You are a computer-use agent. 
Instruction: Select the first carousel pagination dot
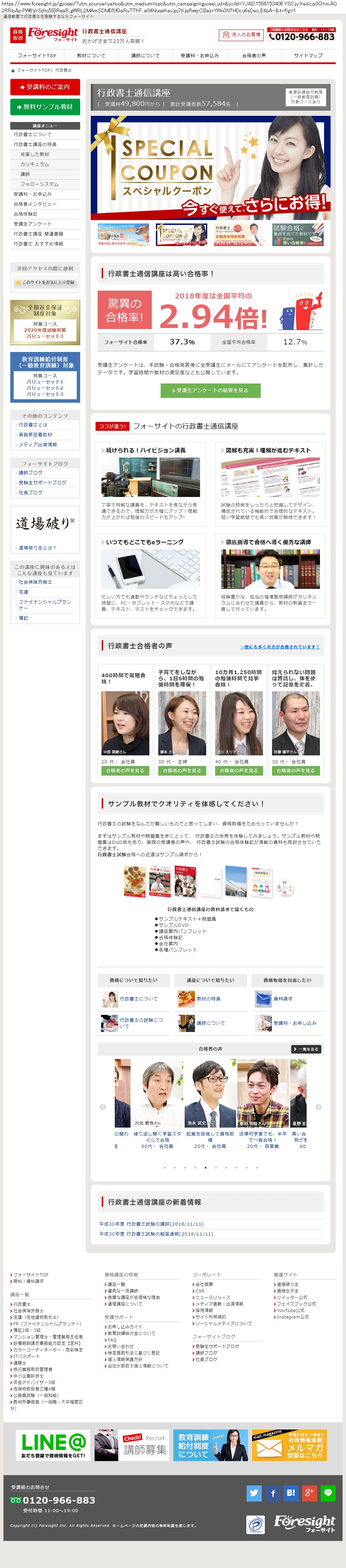(164, 1167)
